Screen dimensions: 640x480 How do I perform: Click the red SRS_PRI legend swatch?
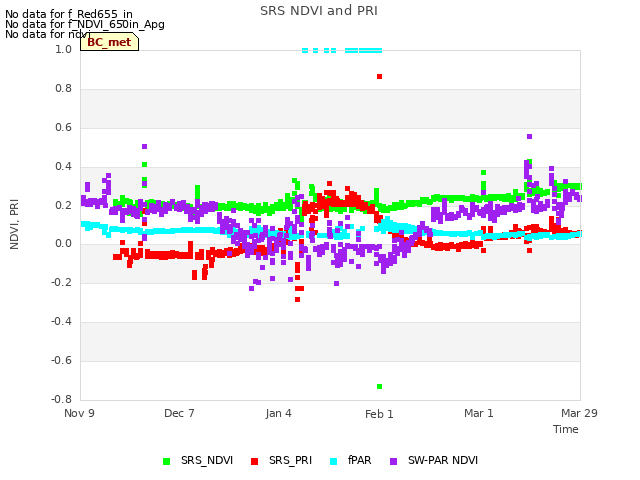click(x=255, y=461)
